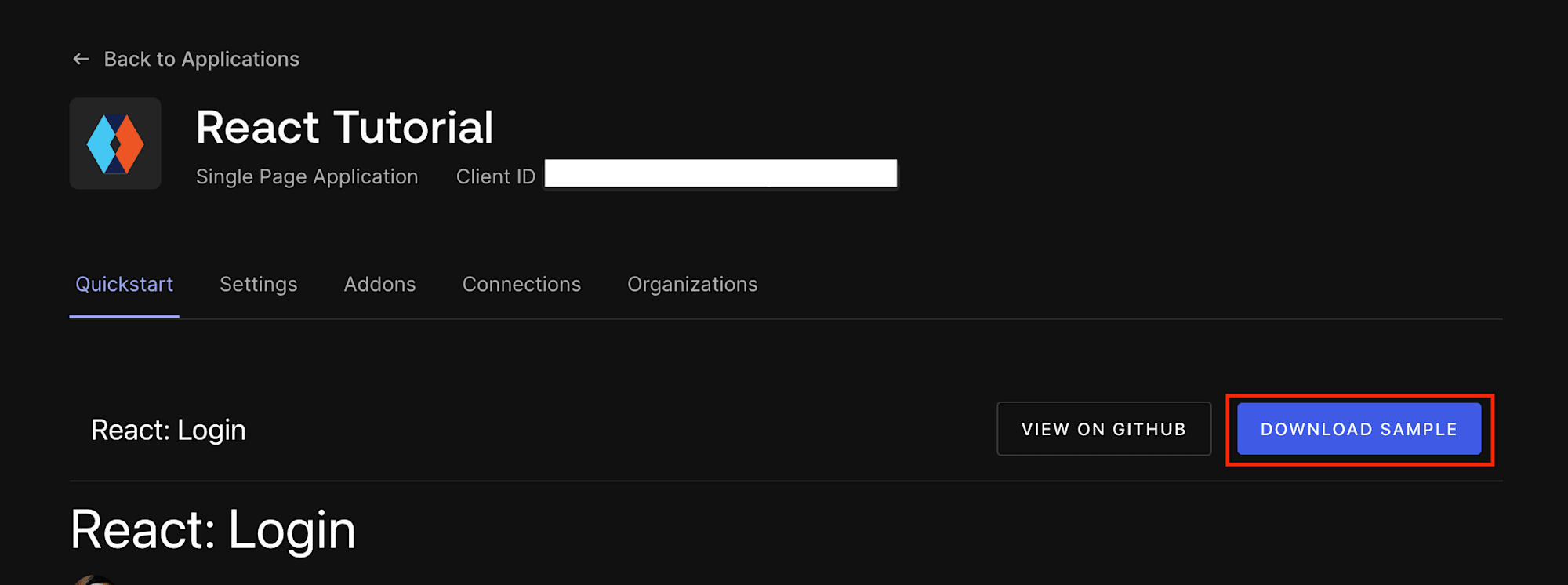Click the React Tutorial application title

[344, 127]
